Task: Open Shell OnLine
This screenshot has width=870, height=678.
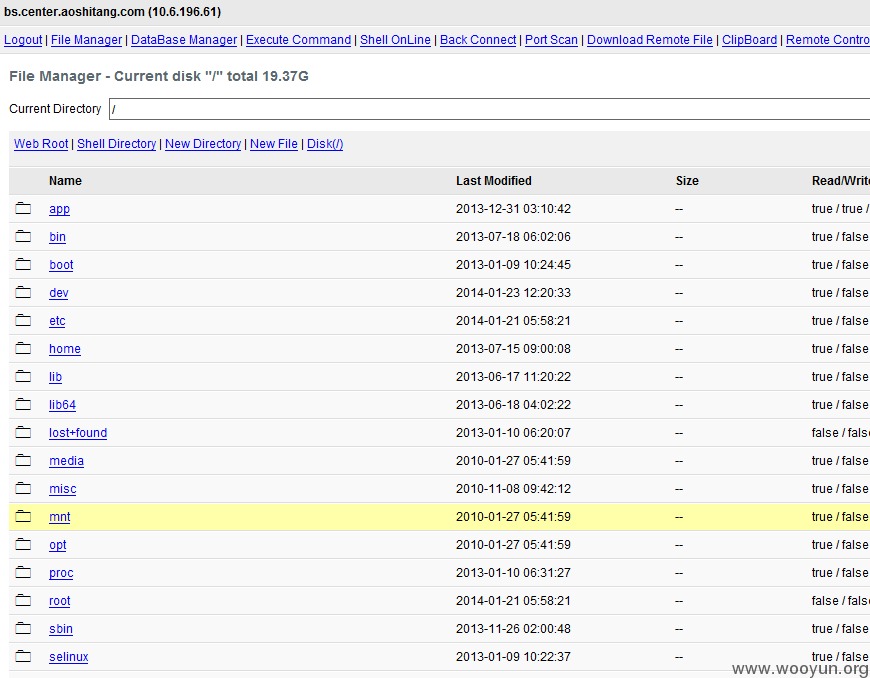Action: point(395,40)
